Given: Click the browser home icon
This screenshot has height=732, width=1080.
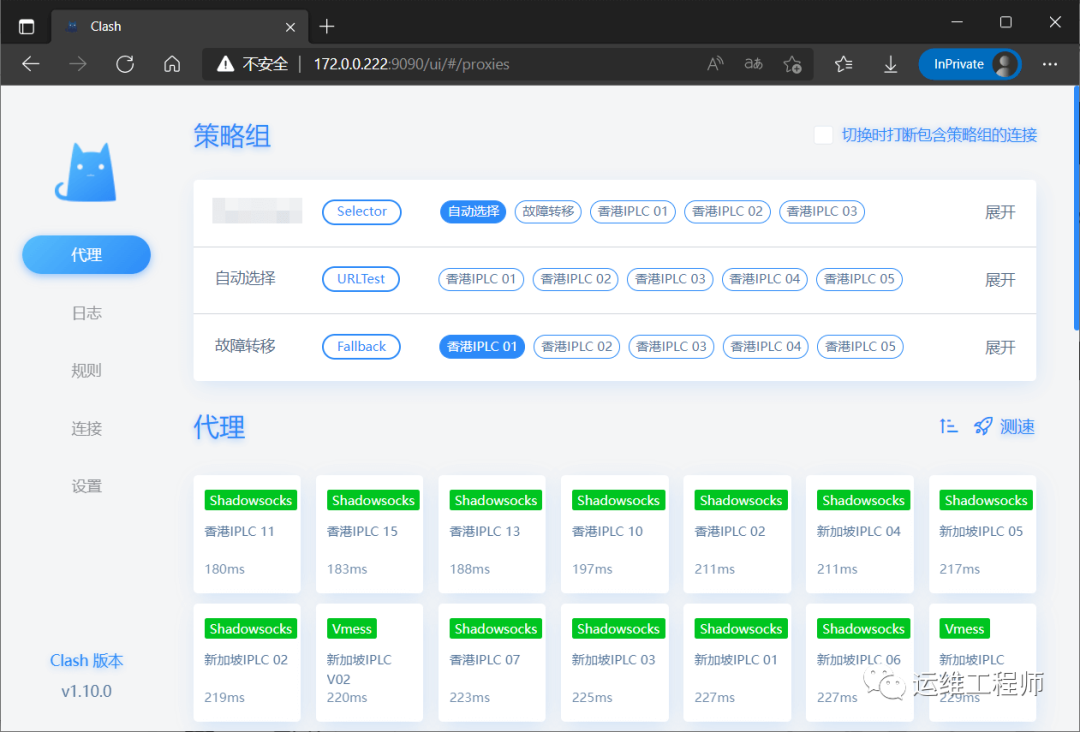Looking at the screenshot, I should coord(171,63).
